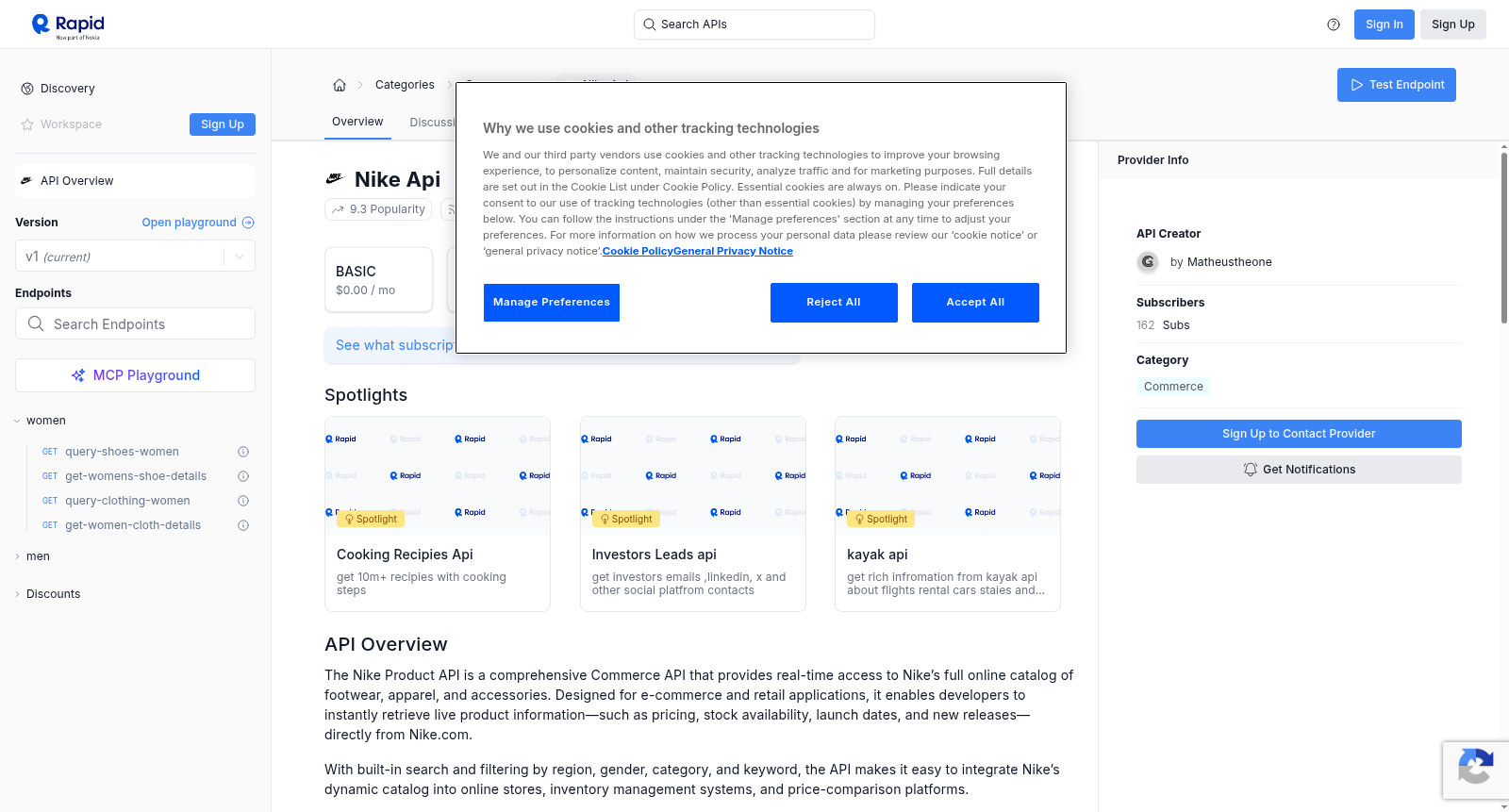Select the query-clothing-women endpoint
1509x812 pixels.
127,501
